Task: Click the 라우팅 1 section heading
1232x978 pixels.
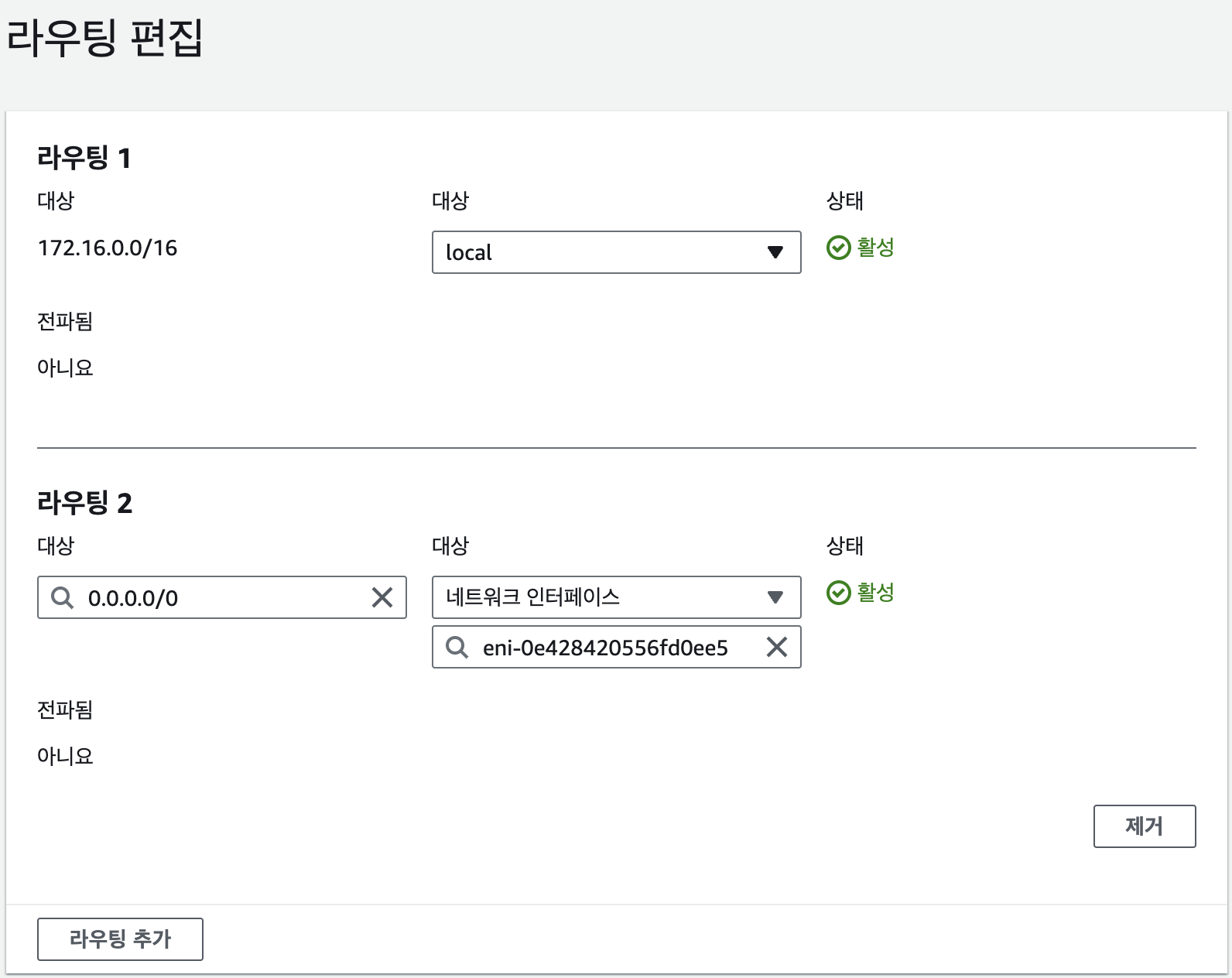Action: coord(84,158)
